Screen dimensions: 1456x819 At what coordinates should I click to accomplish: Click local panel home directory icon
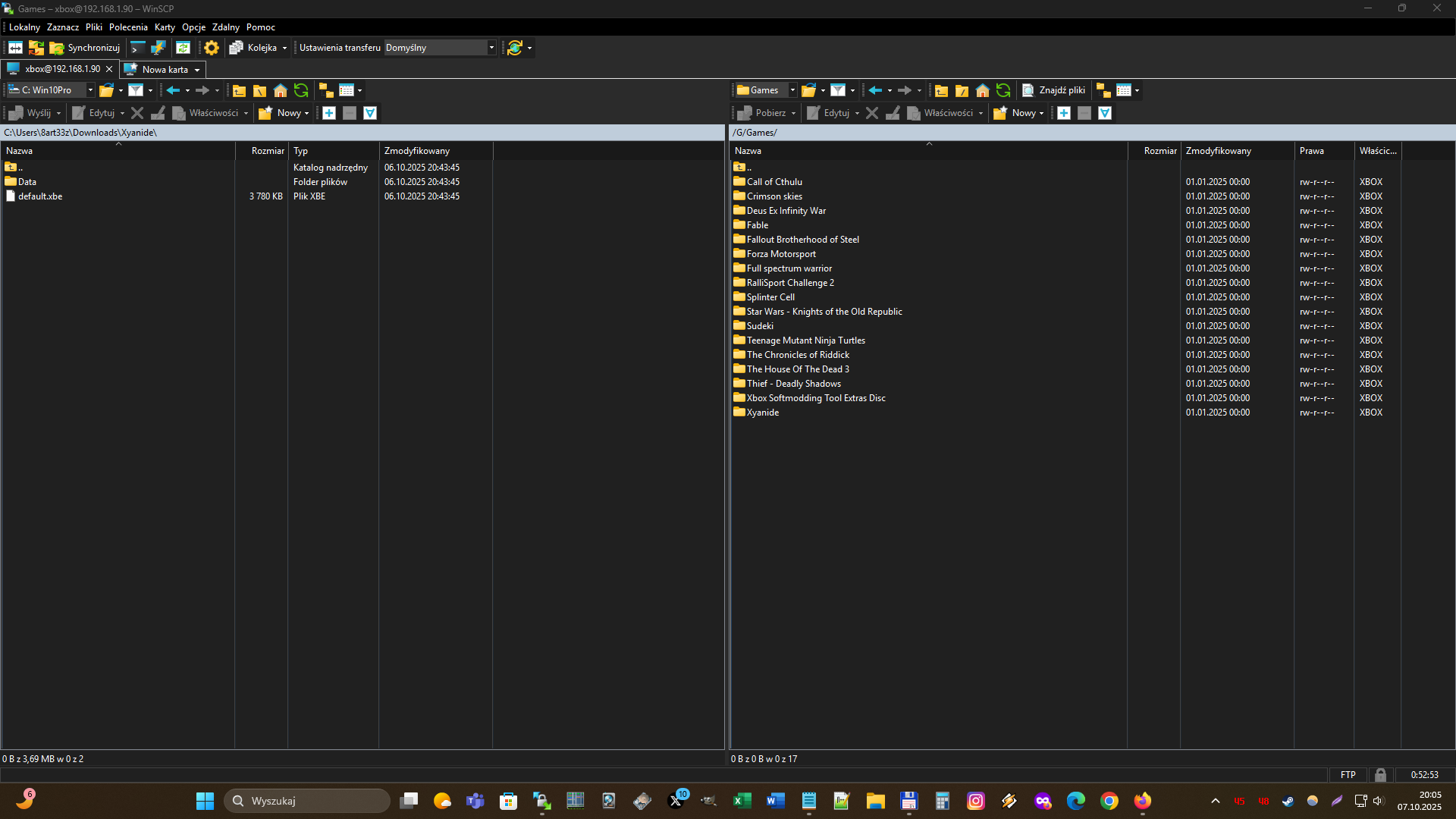coord(281,90)
